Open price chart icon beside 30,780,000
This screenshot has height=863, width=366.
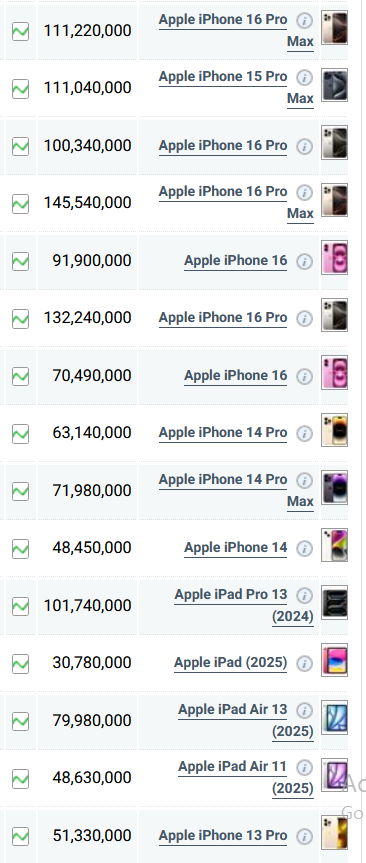coord(20,663)
